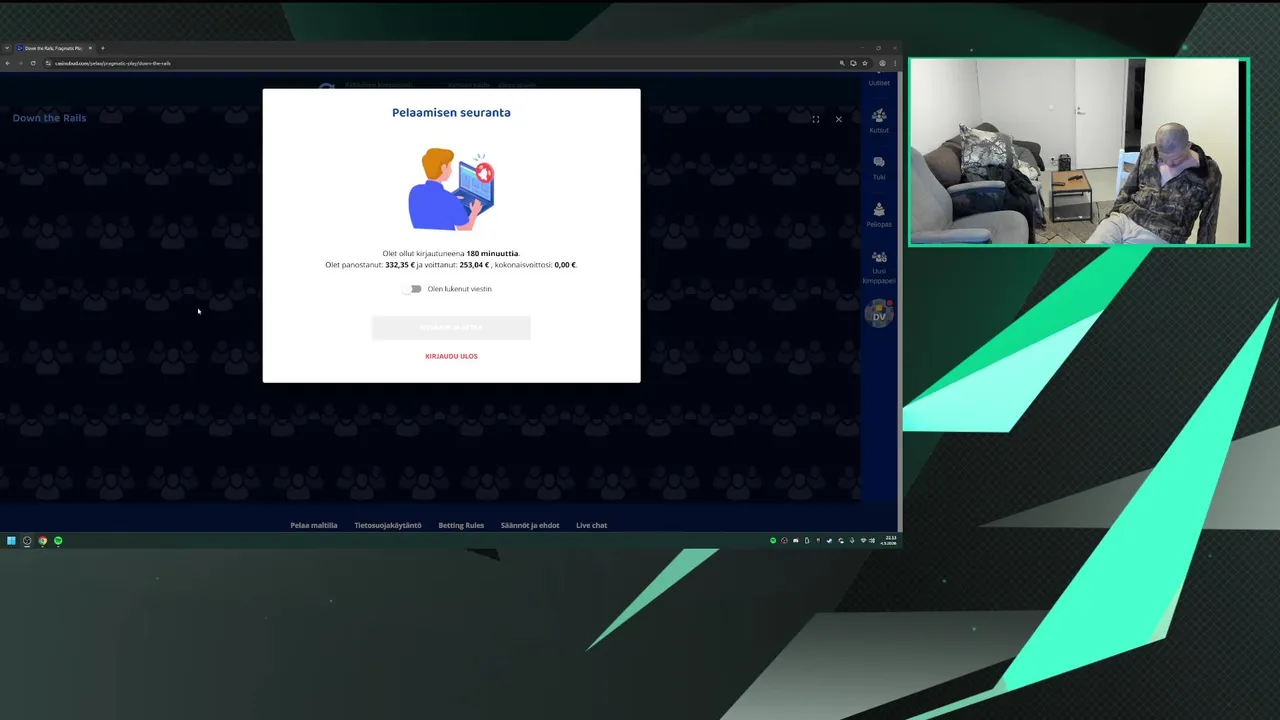Click the Pelaa maltilla footer link

coord(314,525)
